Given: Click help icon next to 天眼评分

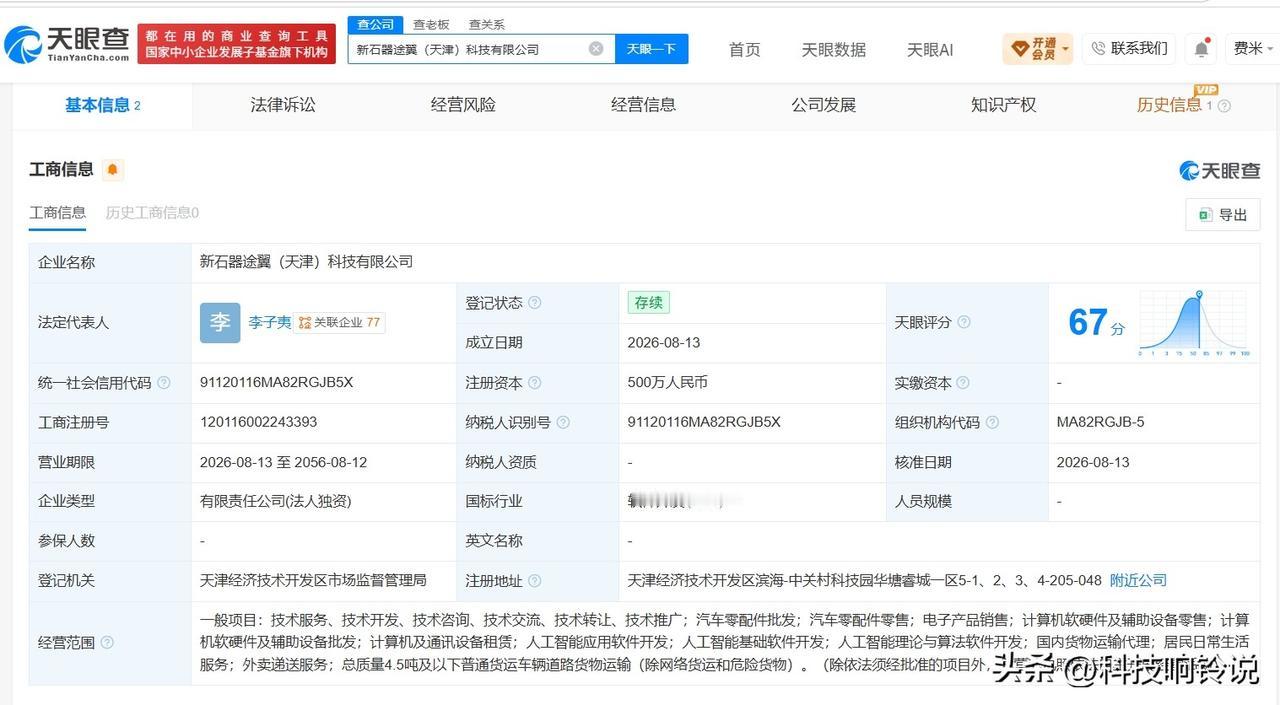Looking at the screenshot, I should [964, 322].
